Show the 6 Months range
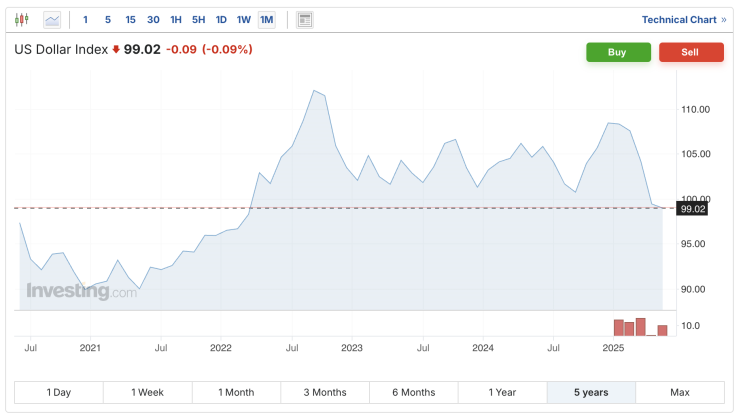This screenshot has width=743, height=418. 414,392
